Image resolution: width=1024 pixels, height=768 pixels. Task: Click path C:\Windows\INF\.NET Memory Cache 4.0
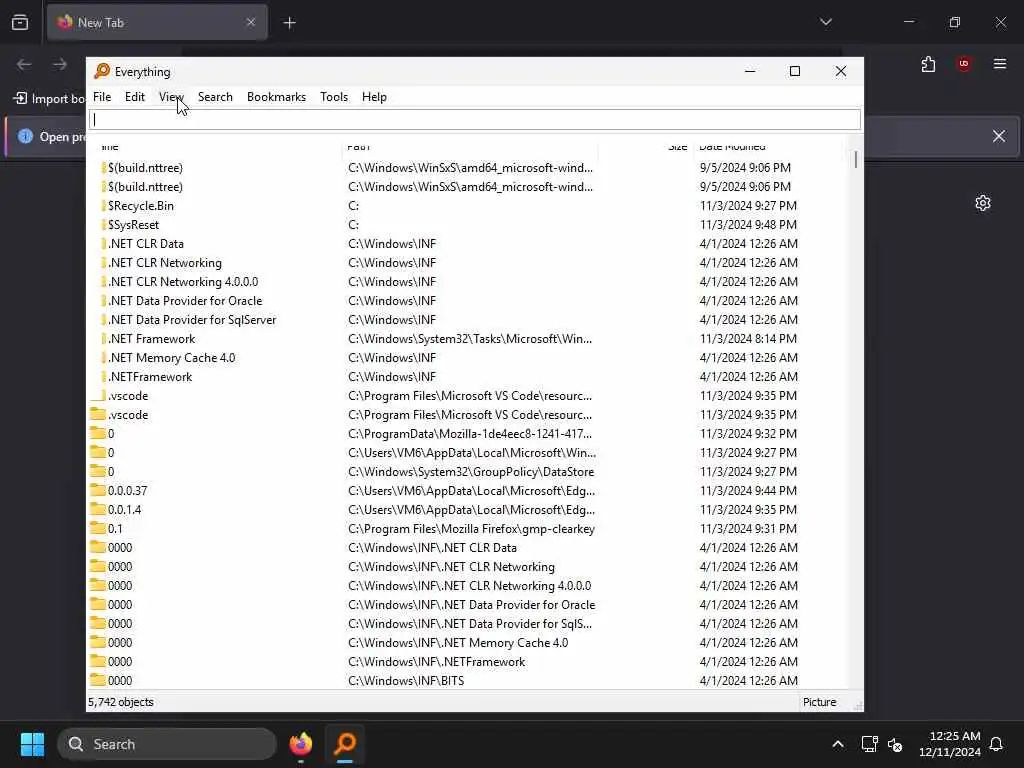click(458, 643)
